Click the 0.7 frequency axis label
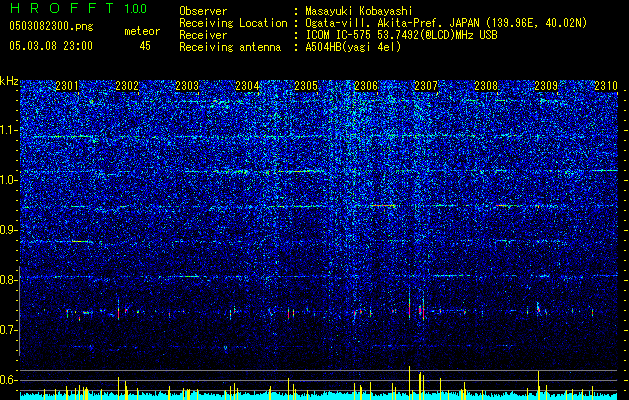This screenshot has width=629, height=400. (x=8, y=330)
